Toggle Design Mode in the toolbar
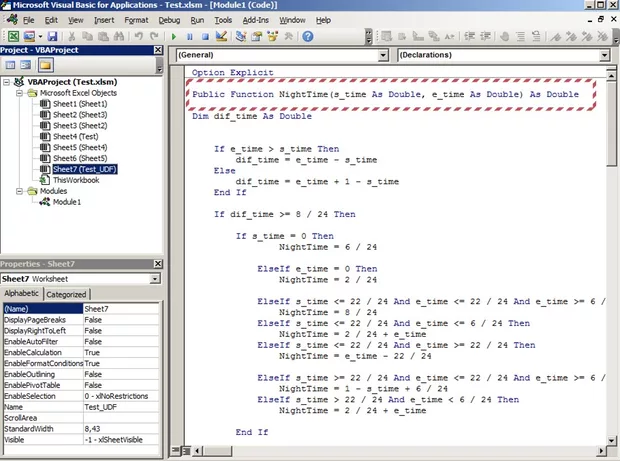The height and width of the screenshot is (461, 620). [220, 36]
